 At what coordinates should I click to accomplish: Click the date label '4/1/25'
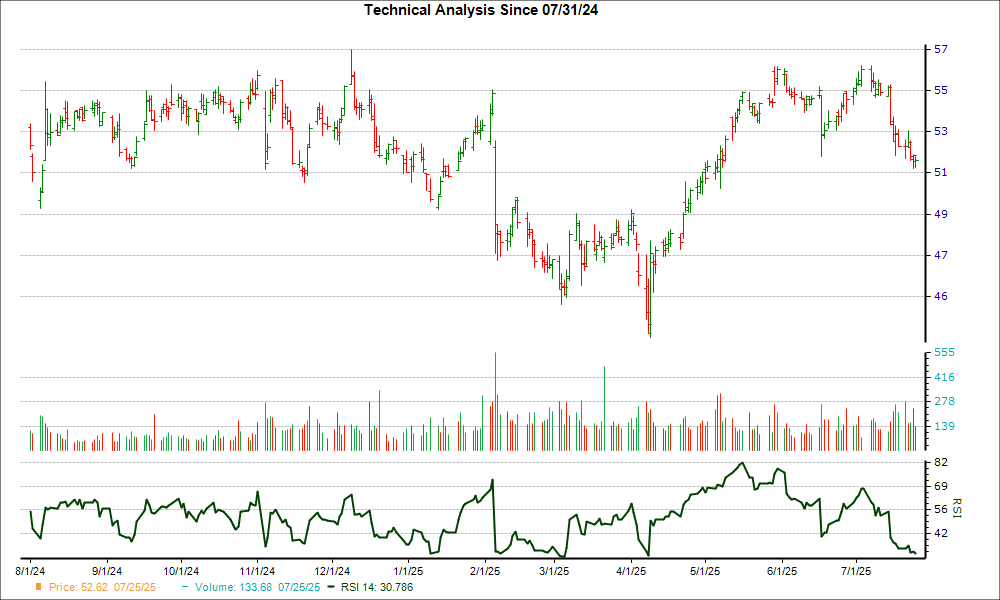631,571
